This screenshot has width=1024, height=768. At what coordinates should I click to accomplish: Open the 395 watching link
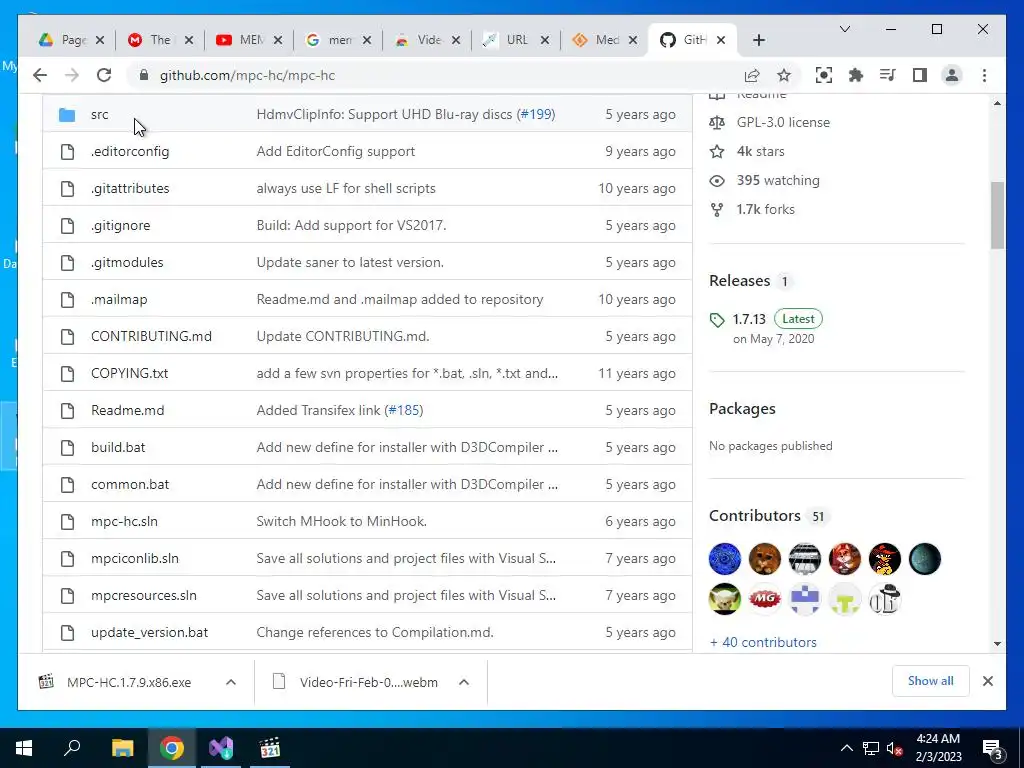pos(778,180)
